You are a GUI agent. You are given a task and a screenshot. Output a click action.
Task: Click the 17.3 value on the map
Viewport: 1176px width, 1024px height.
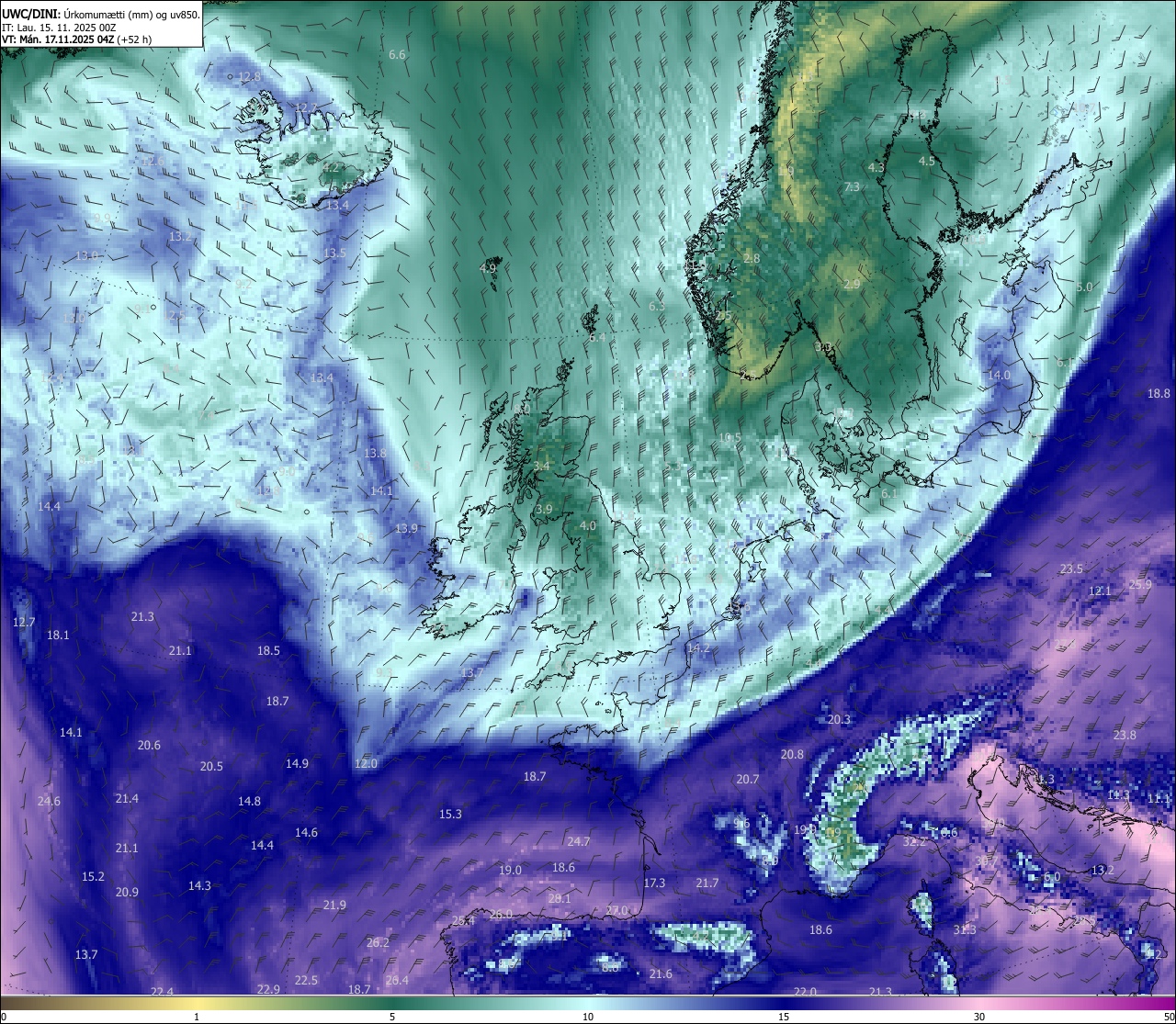tap(654, 883)
